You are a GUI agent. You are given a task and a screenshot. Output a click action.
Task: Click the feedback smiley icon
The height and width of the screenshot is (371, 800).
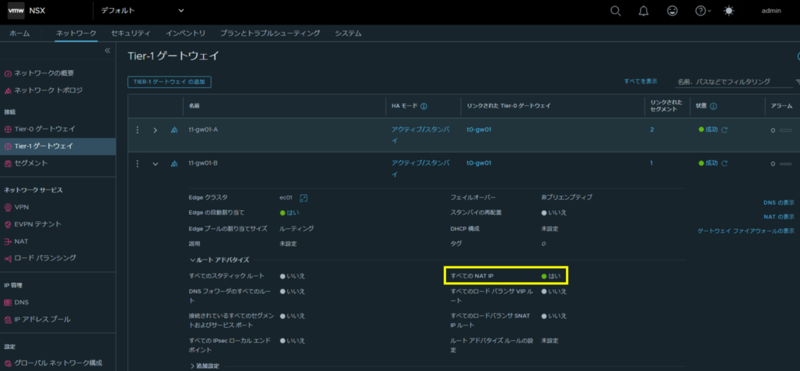coord(672,11)
